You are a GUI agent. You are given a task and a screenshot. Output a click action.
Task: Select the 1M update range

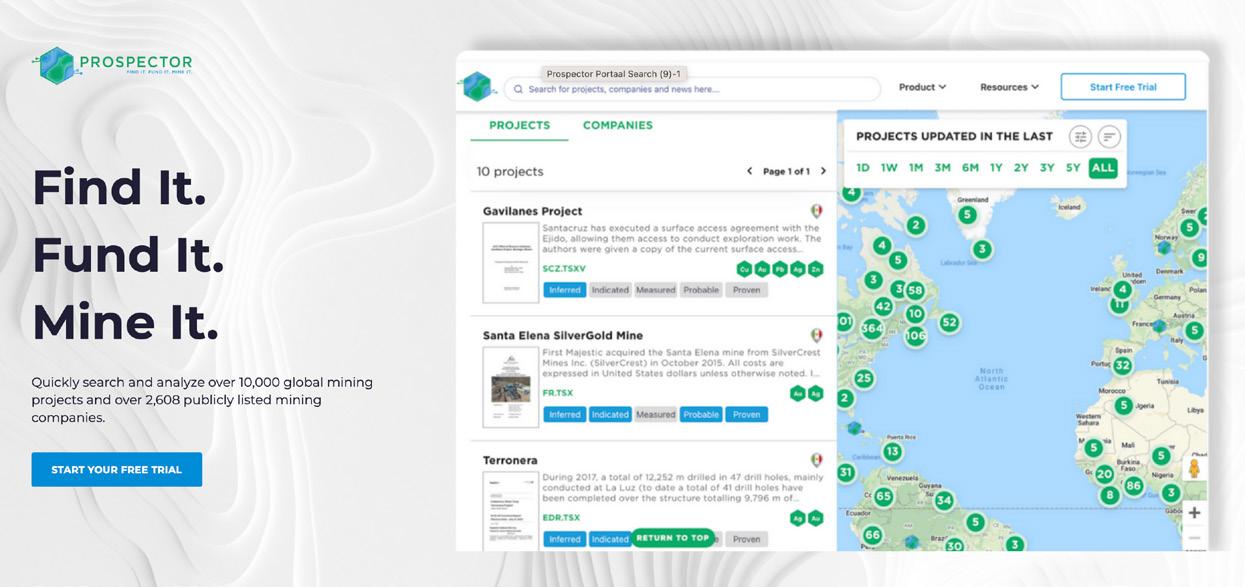916,168
